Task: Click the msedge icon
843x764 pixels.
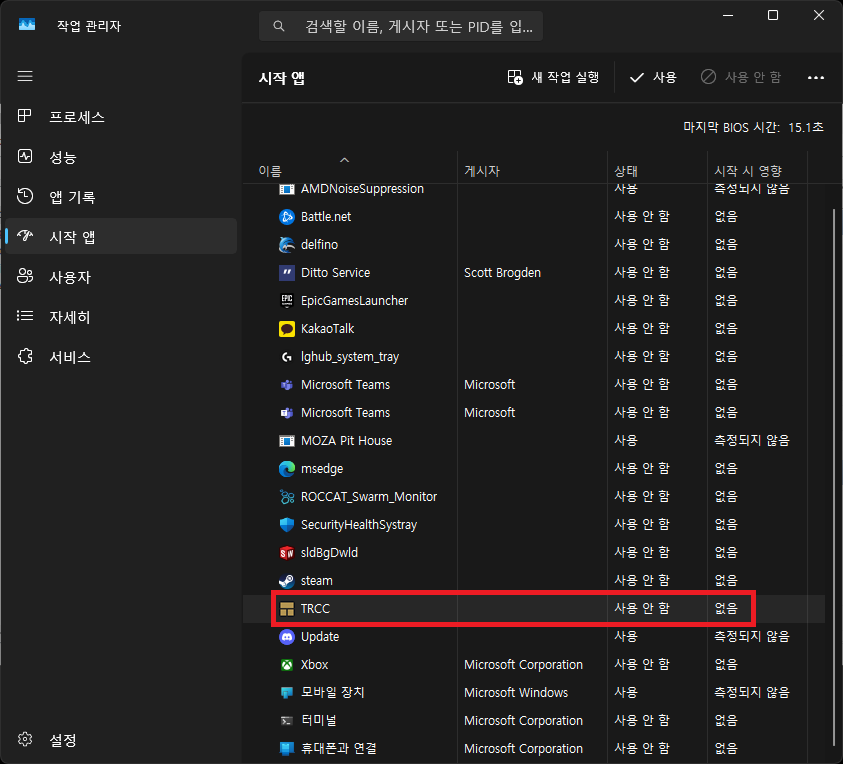Action: [x=287, y=469]
